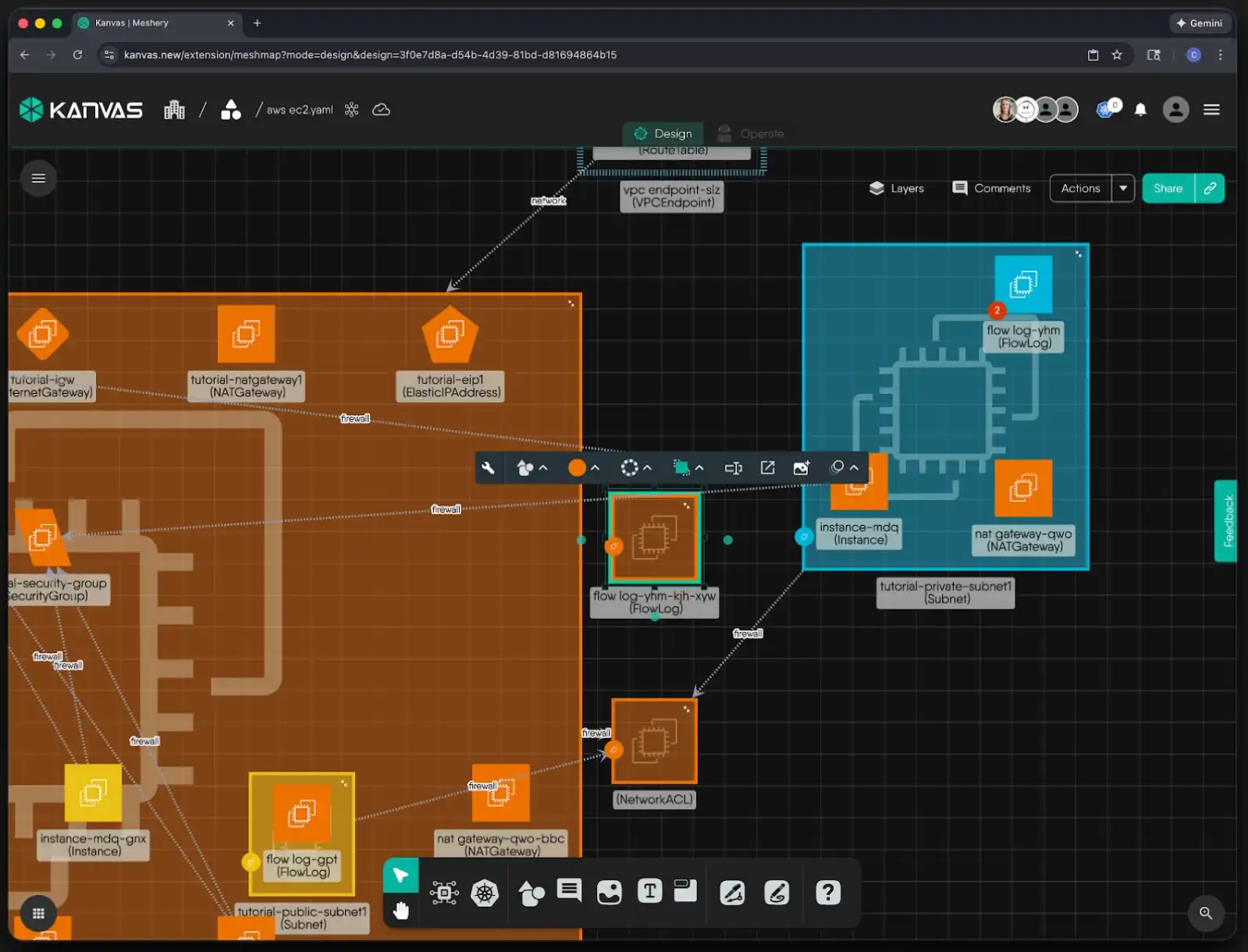Viewport: 1248px width, 952px height.
Task: Expand the Actions dropdown arrow
Action: pyautogui.click(x=1123, y=188)
